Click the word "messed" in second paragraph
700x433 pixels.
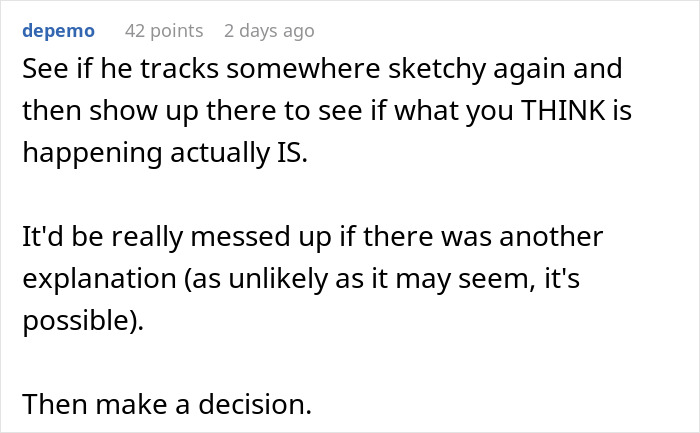click(241, 237)
